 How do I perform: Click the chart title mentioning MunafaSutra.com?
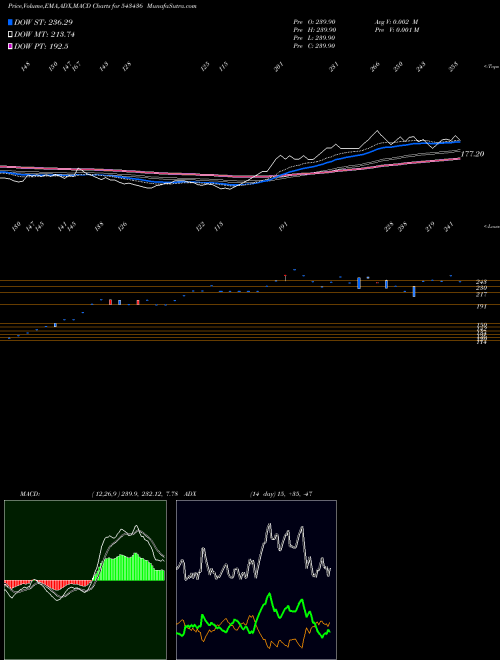click(x=102, y=6)
